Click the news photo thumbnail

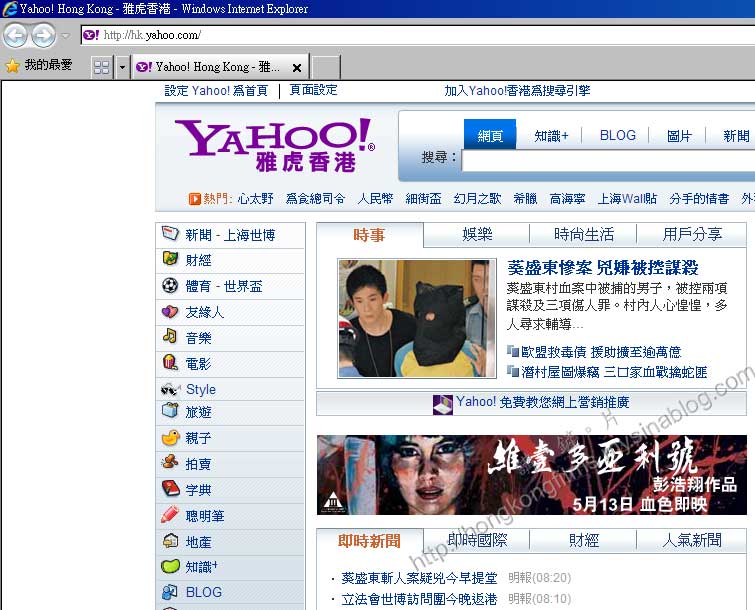click(x=416, y=318)
